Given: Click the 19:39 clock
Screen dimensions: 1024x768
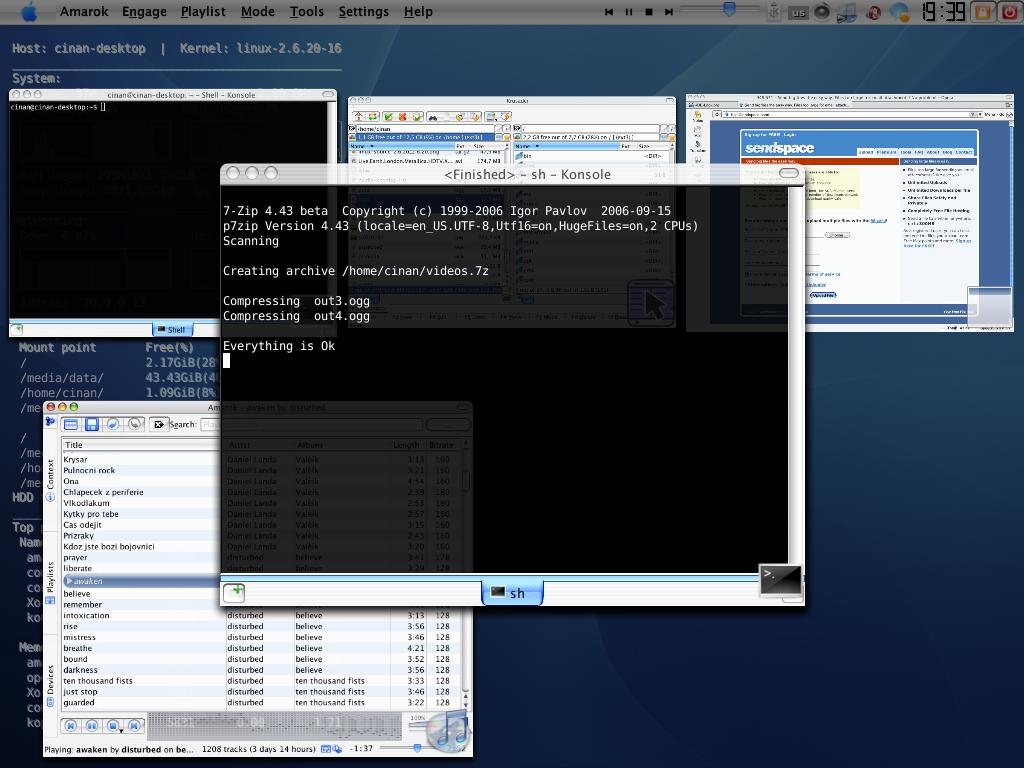Looking at the screenshot, I should [942, 12].
